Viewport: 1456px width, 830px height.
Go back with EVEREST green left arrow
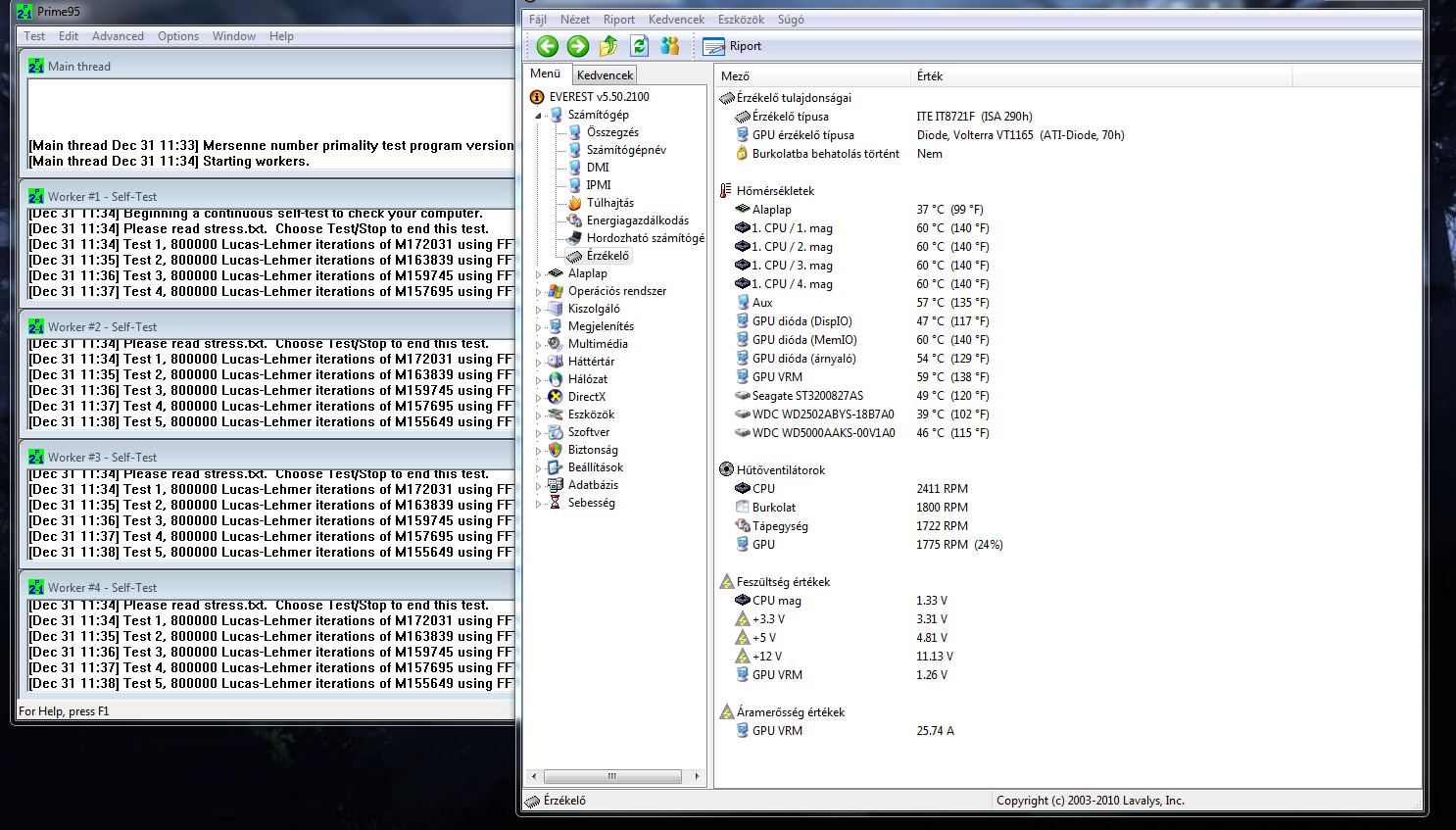[x=548, y=46]
